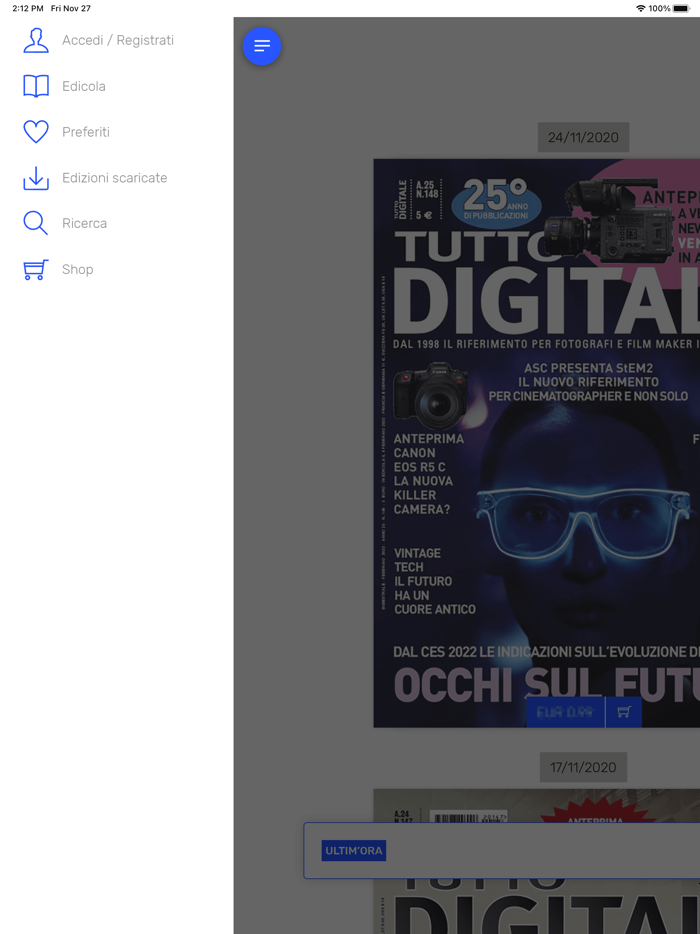
Task: Select the 24/11/2020 date label
Action: (x=583, y=138)
